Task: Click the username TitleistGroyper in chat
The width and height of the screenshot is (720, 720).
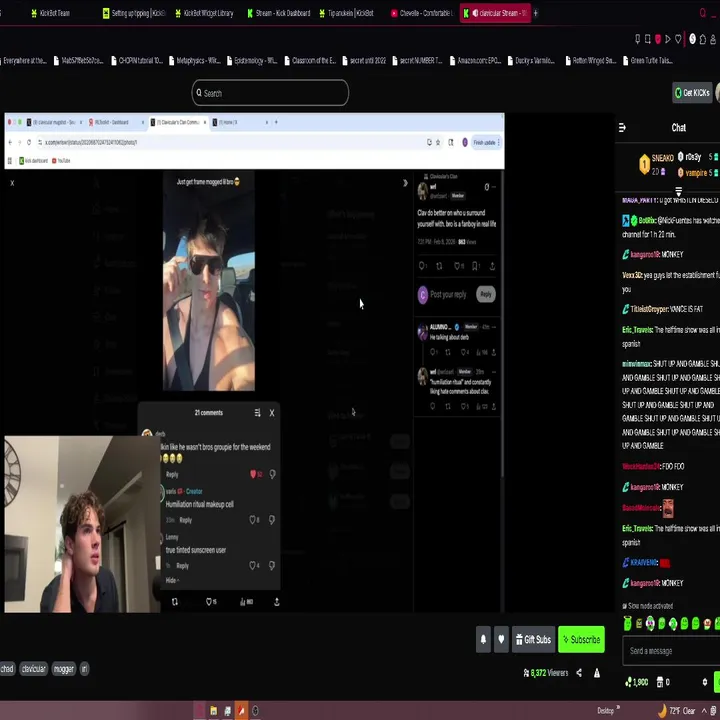Action: pos(649,309)
